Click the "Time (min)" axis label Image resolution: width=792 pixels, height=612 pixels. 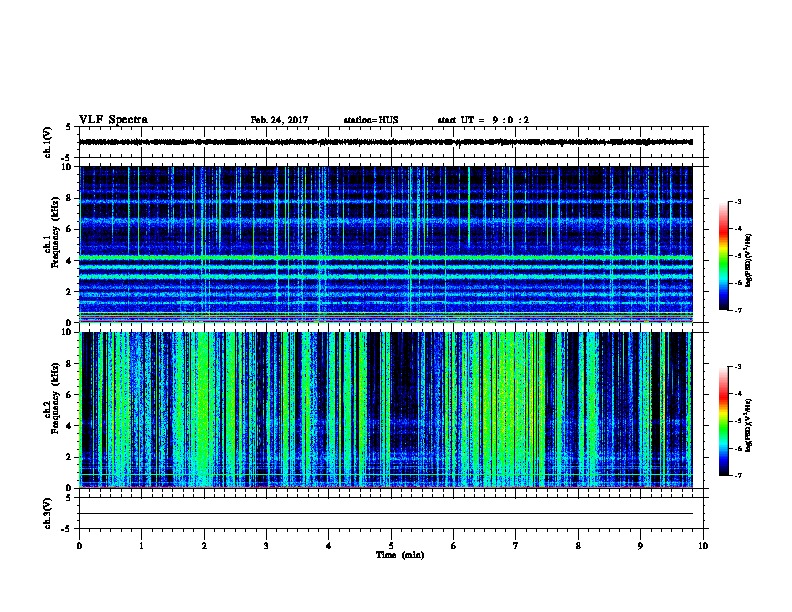pyautogui.click(x=400, y=555)
